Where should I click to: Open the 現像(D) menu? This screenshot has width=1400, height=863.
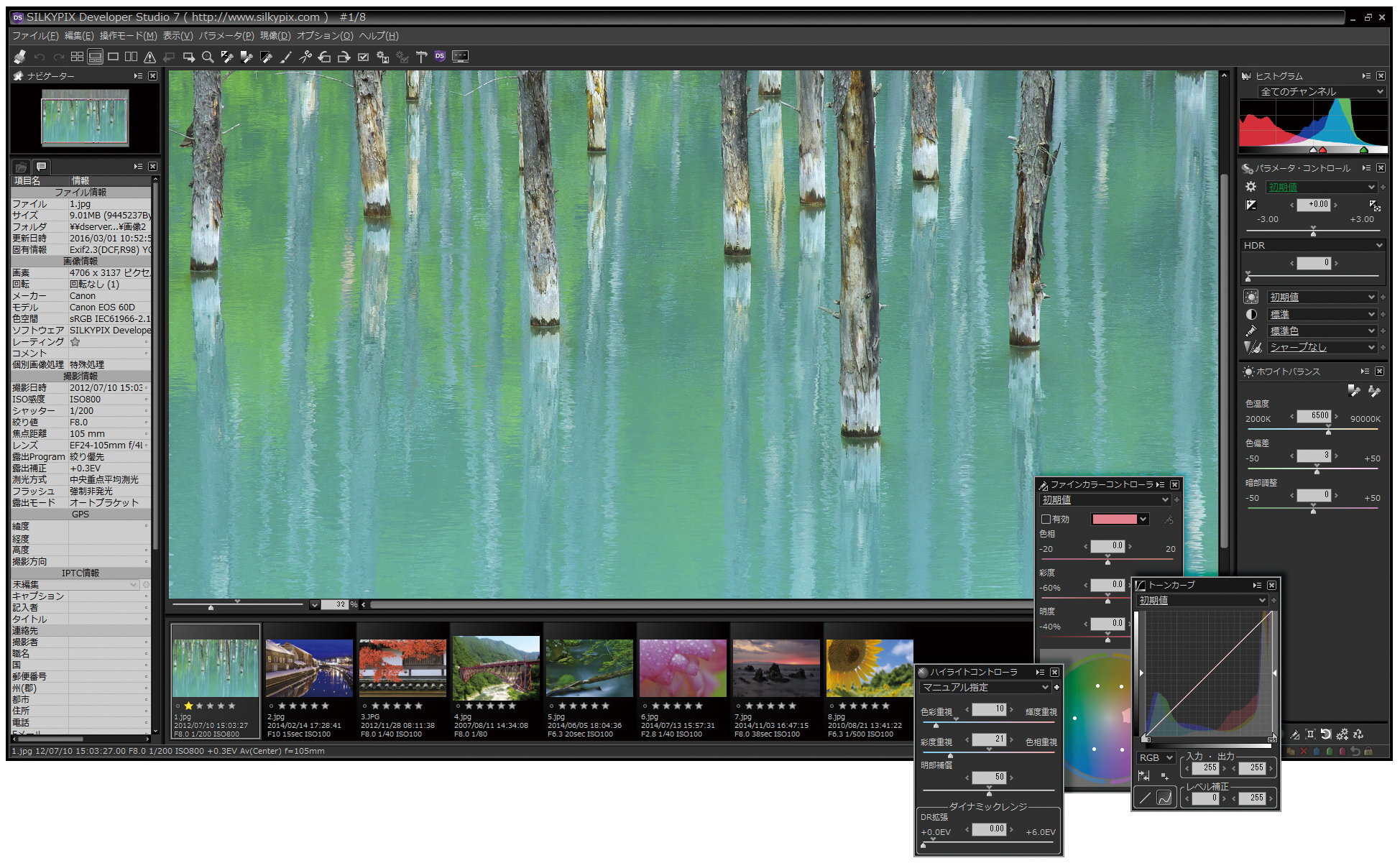[275, 36]
